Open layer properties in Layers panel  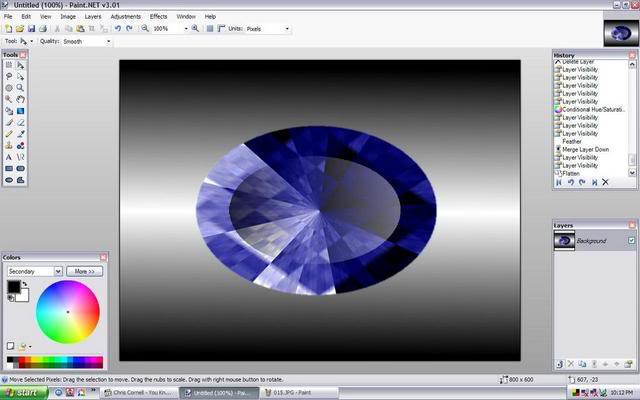pos(628,364)
